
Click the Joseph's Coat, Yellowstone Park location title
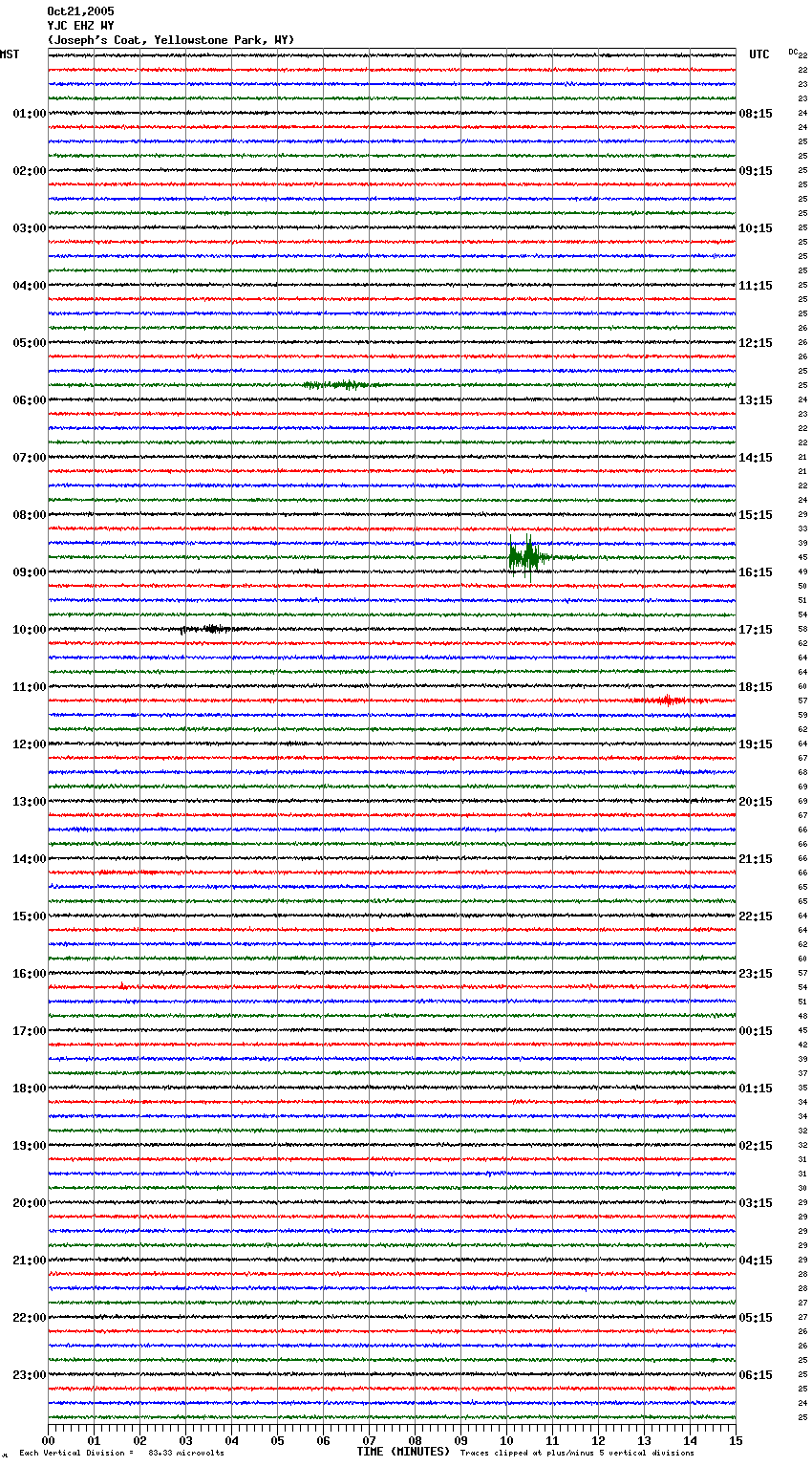[171, 40]
